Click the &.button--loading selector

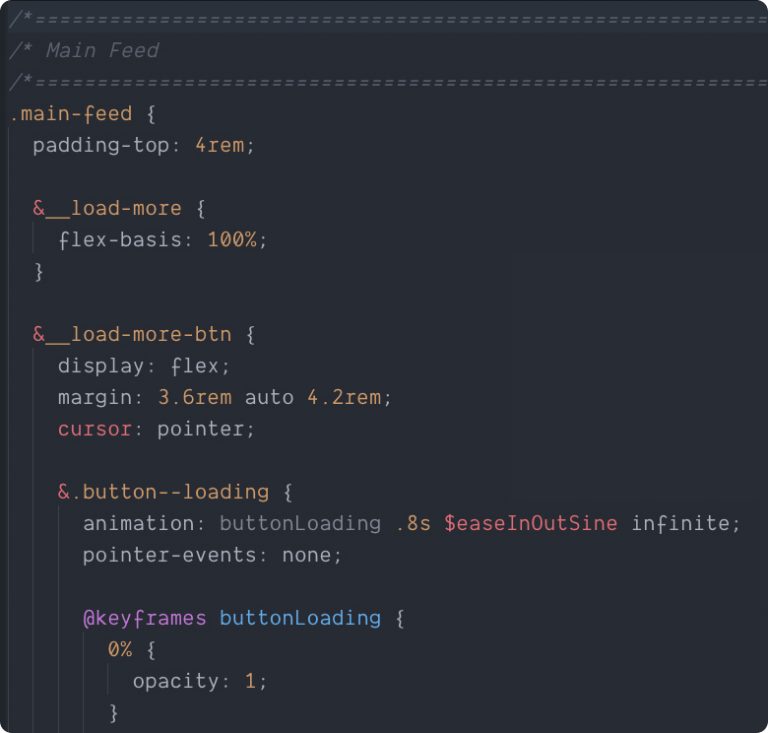click(163, 492)
